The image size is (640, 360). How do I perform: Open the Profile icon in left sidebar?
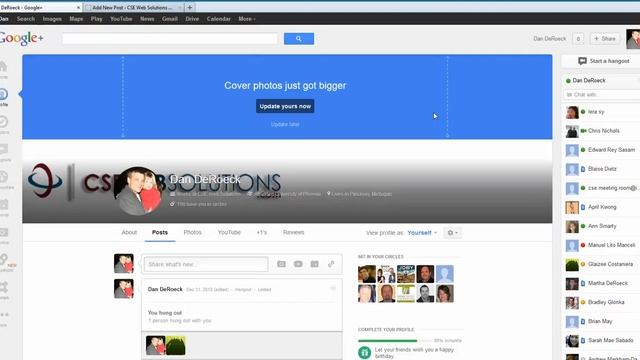3,94
